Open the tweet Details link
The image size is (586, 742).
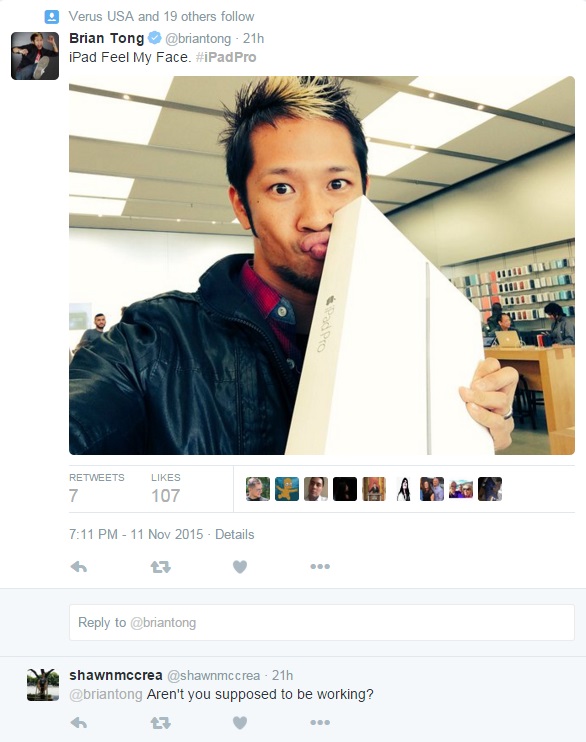point(234,534)
